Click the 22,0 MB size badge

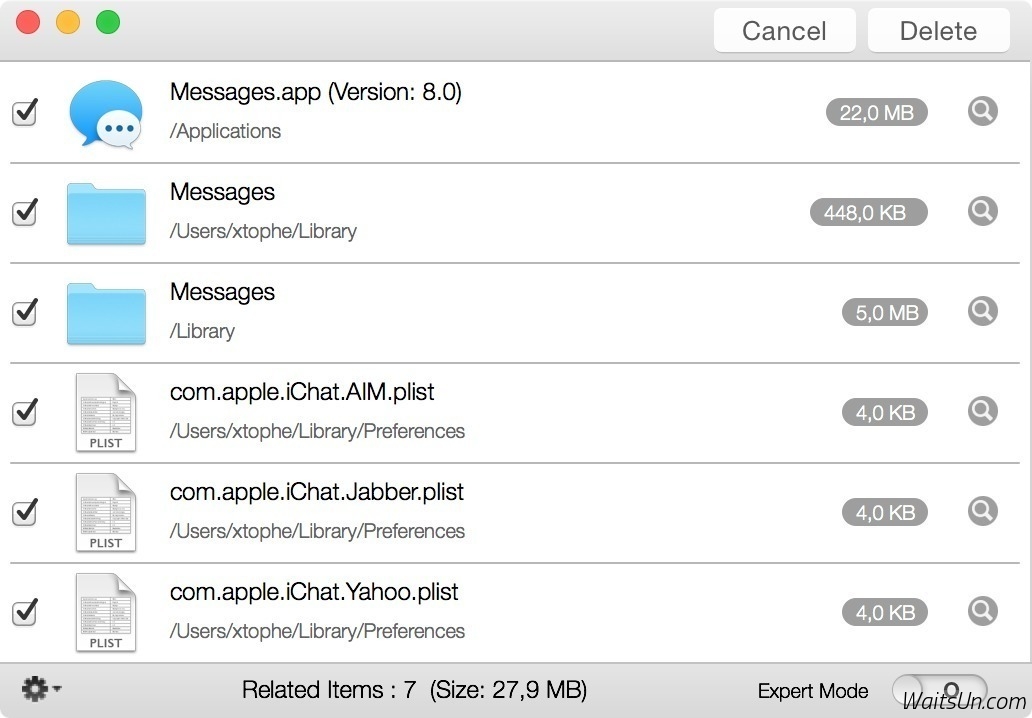[x=876, y=112]
